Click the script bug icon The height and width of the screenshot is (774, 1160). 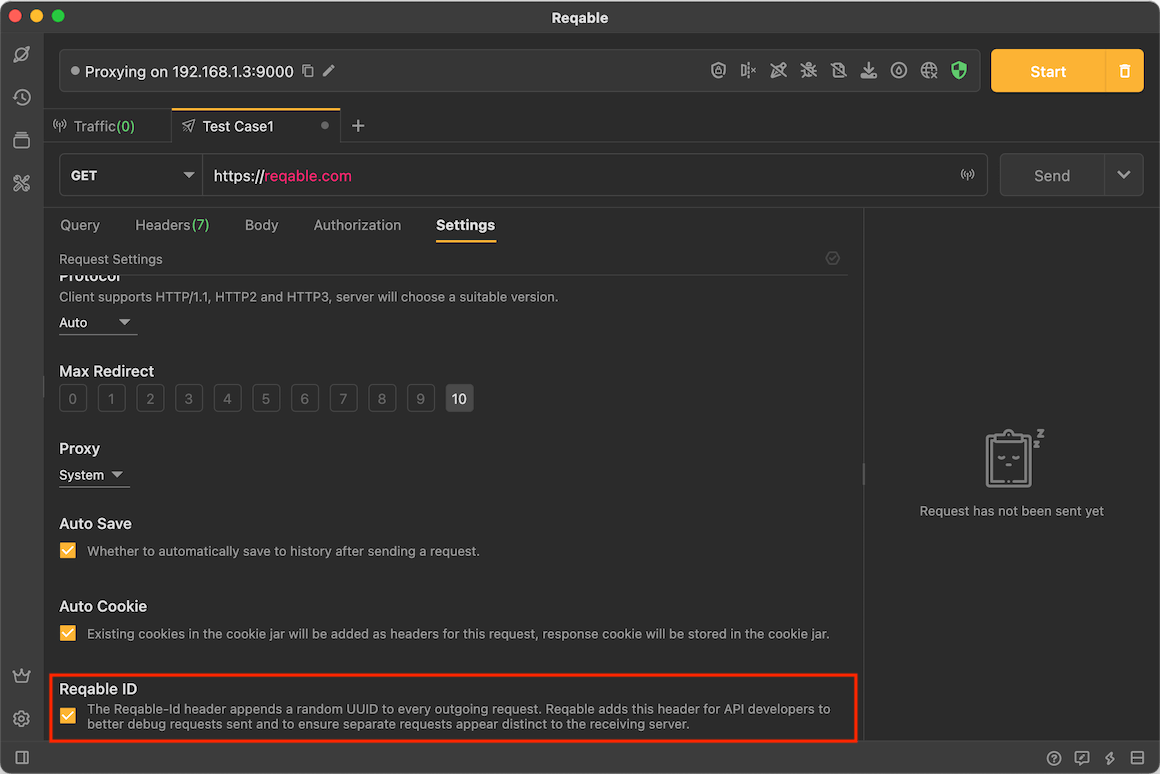point(809,70)
